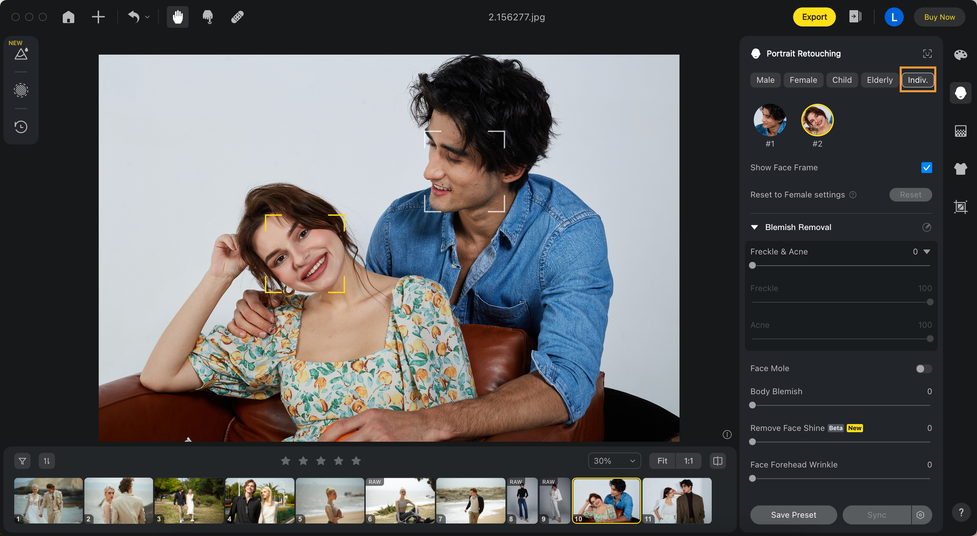
Task: Click the yellow Export button
Action: (x=814, y=17)
